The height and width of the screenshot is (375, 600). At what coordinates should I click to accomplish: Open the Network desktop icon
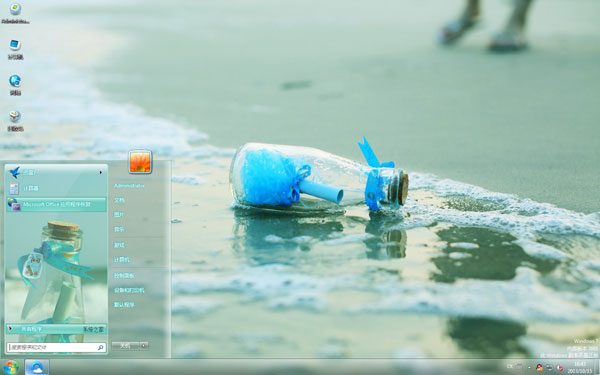click(15, 85)
